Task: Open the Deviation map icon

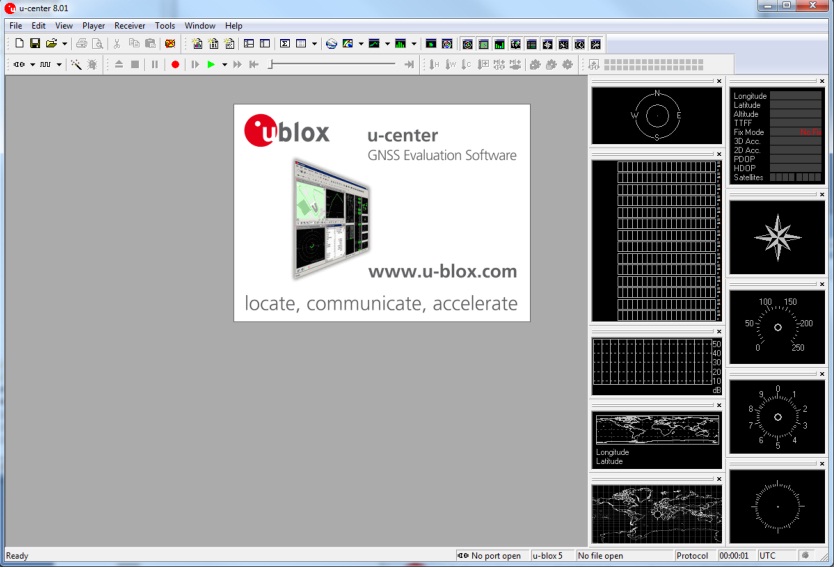Action: point(431,44)
